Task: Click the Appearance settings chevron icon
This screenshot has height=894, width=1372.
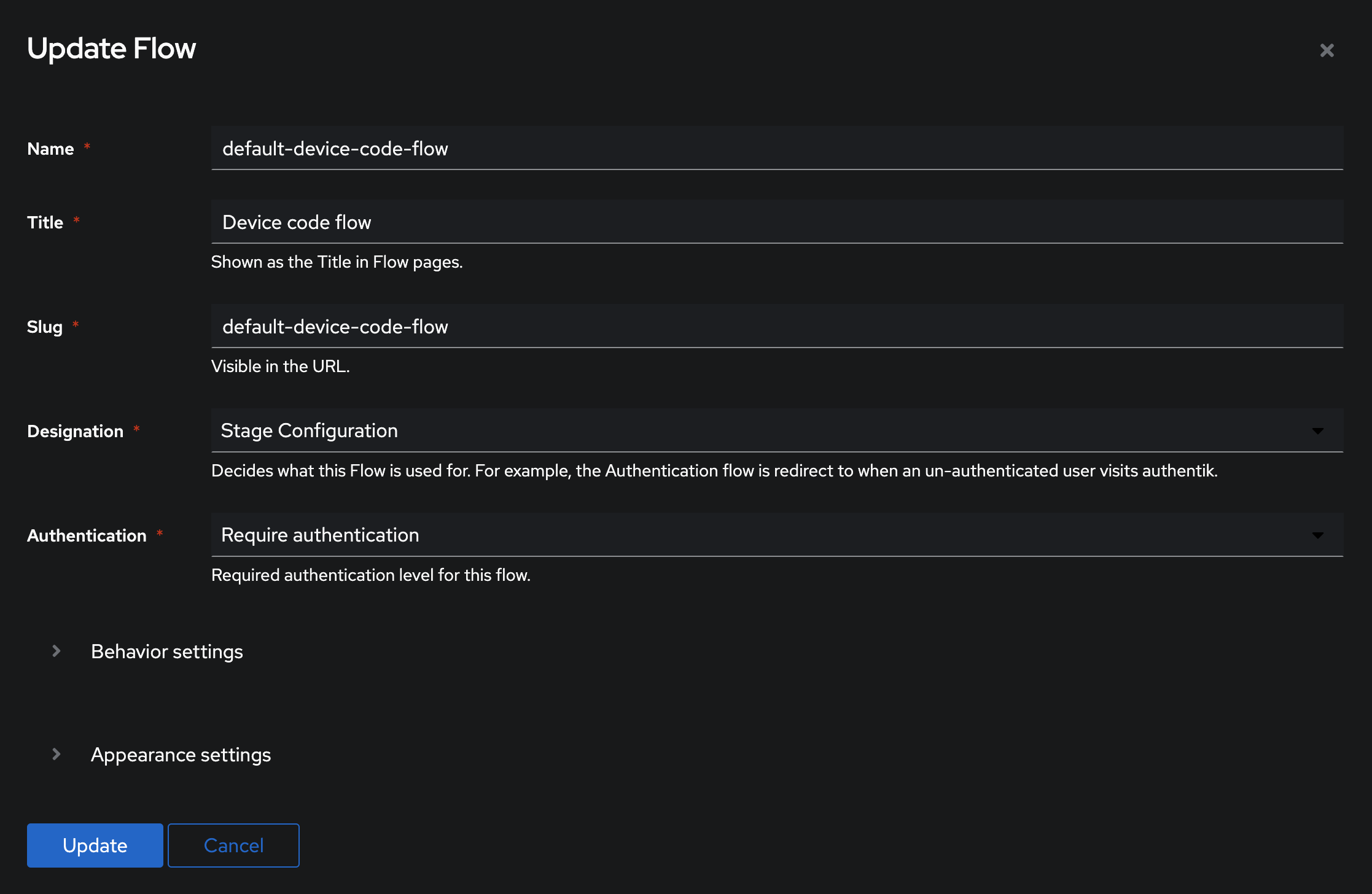Action: click(x=56, y=754)
